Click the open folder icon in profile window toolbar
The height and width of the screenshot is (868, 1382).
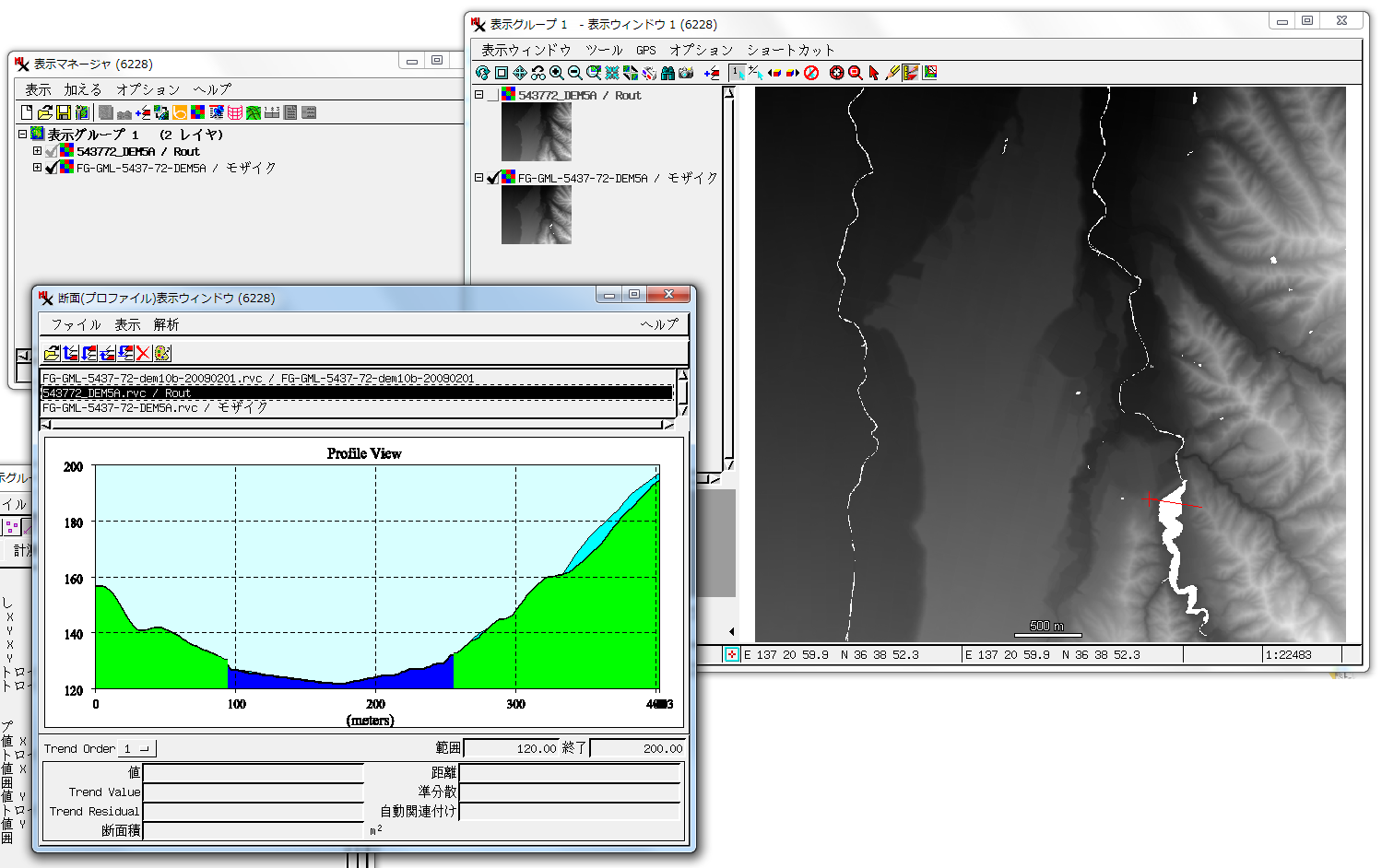pyautogui.click(x=52, y=353)
